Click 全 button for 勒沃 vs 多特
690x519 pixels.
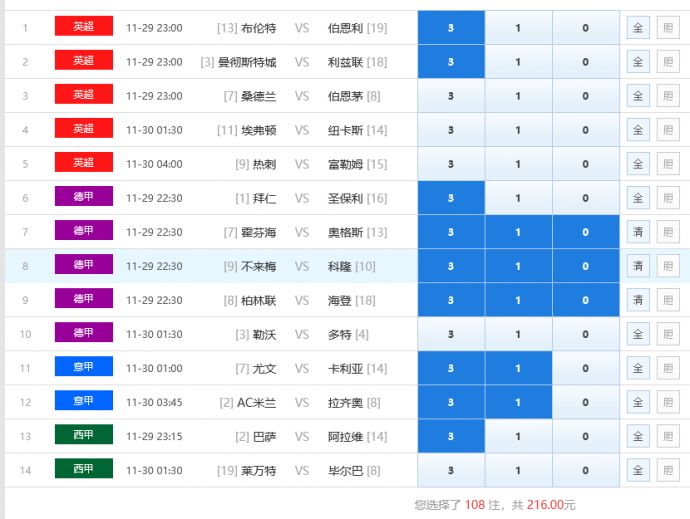click(x=637, y=334)
